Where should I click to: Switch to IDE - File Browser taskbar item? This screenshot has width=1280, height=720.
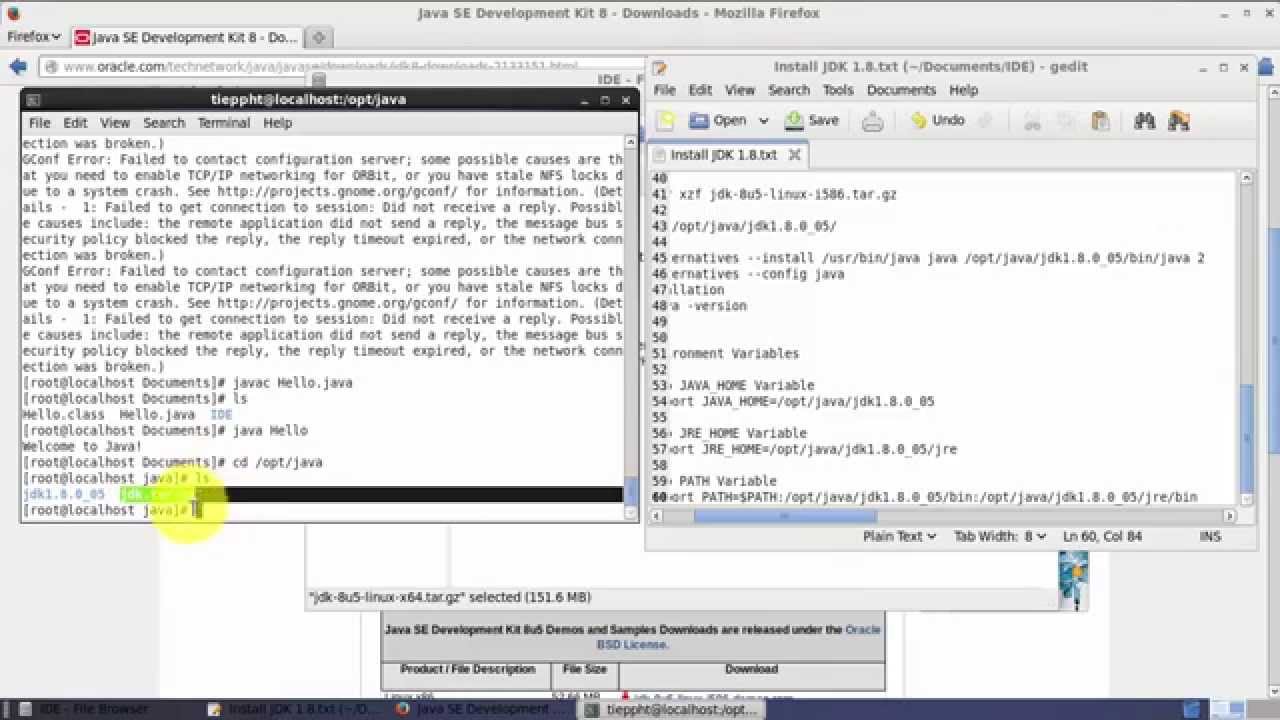(94, 709)
